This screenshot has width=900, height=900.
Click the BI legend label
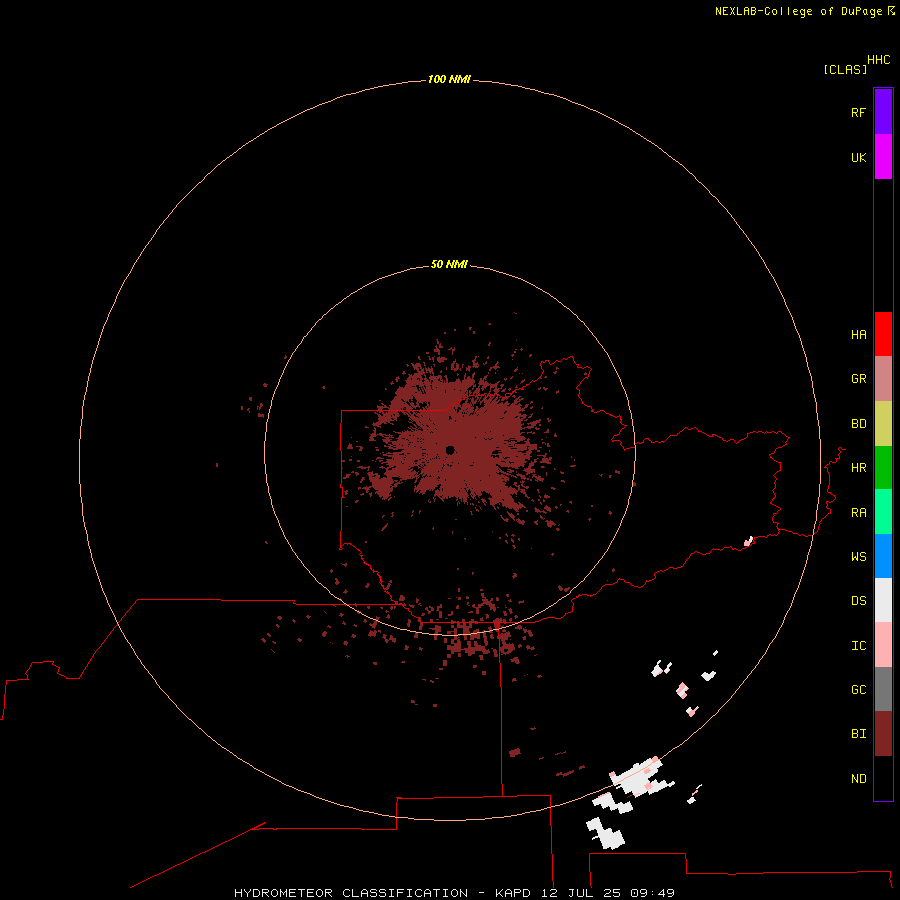(x=859, y=734)
